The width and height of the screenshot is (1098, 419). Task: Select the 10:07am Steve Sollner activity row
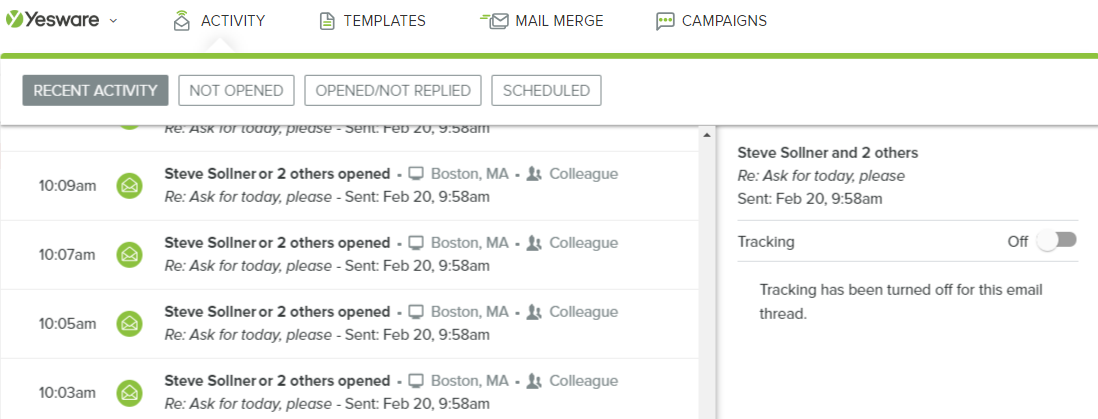400,254
